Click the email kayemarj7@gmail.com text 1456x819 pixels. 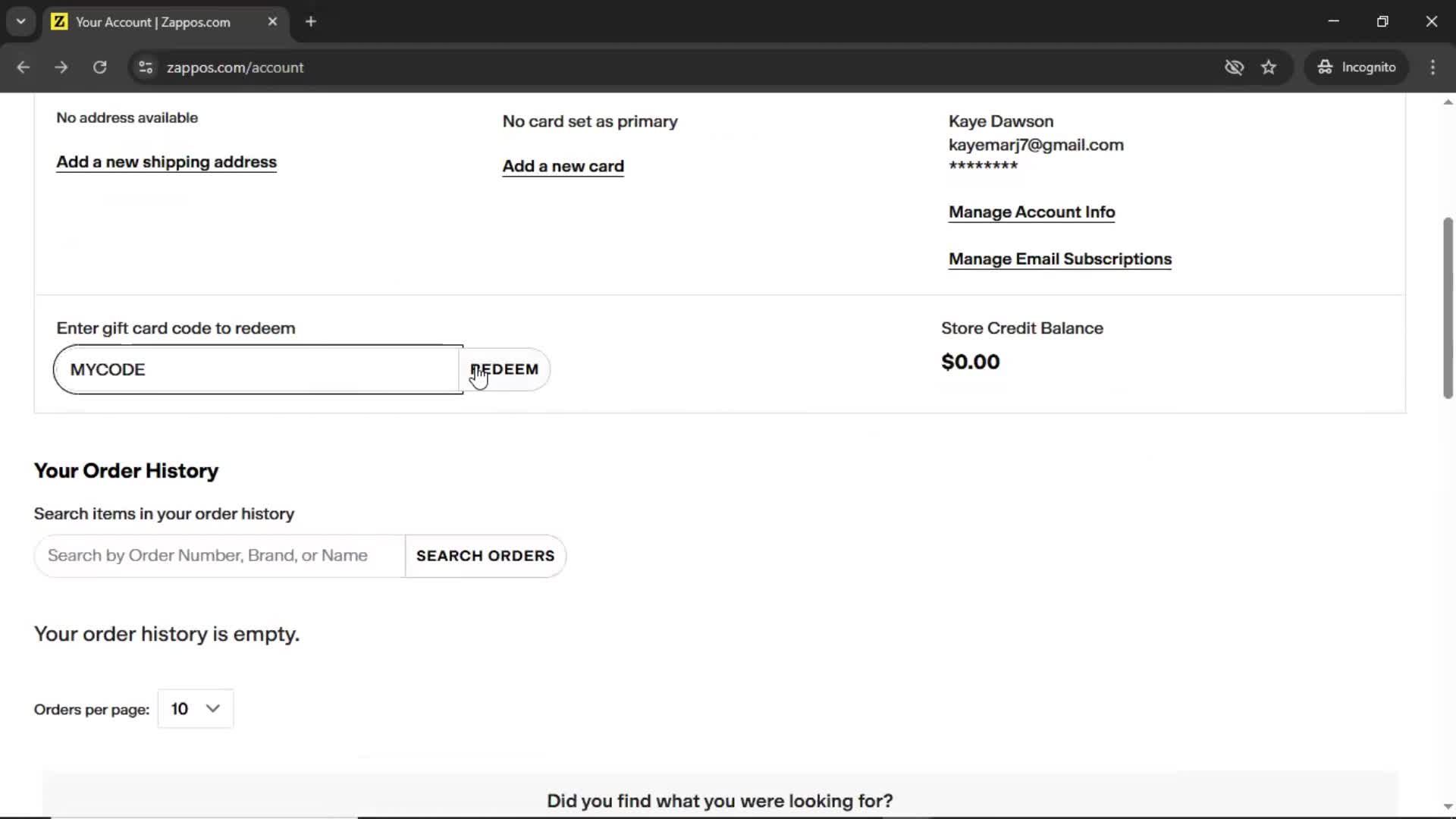[1036, 145]
